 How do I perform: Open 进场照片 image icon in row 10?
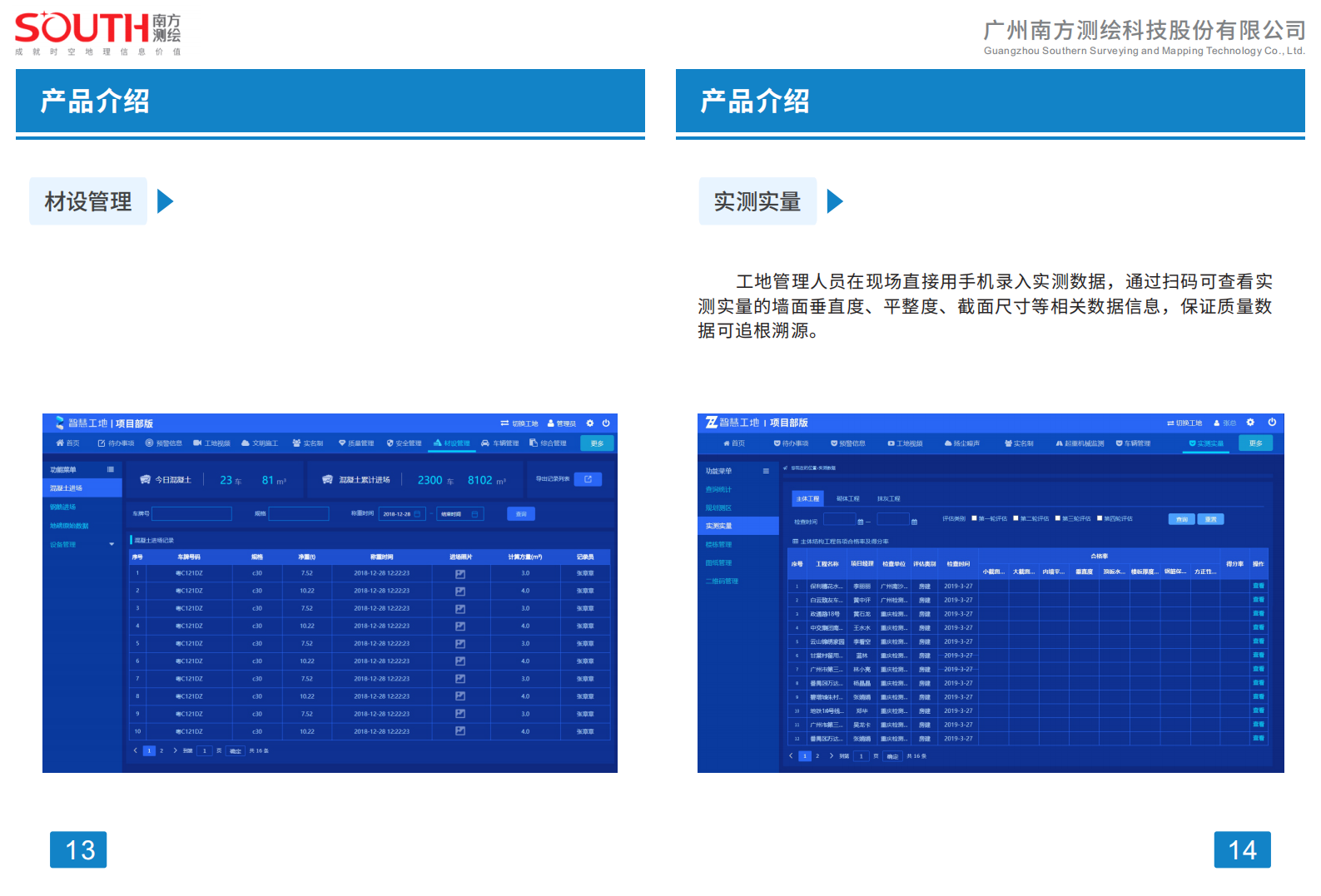coord(460,731)
